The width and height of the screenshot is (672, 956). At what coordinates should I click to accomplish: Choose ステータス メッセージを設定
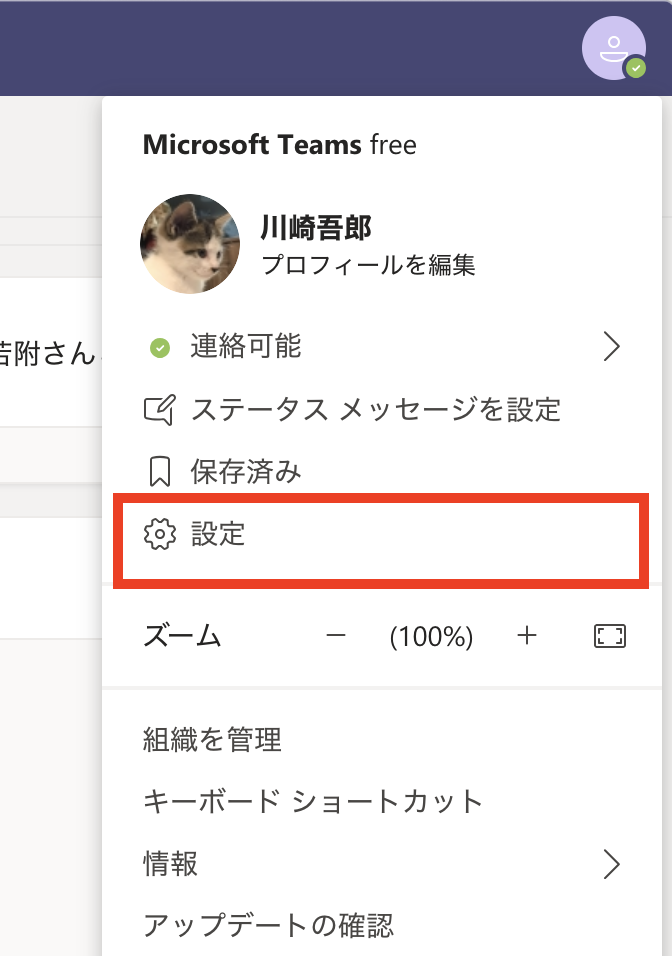pyautogui.click(x=375, y=409)
